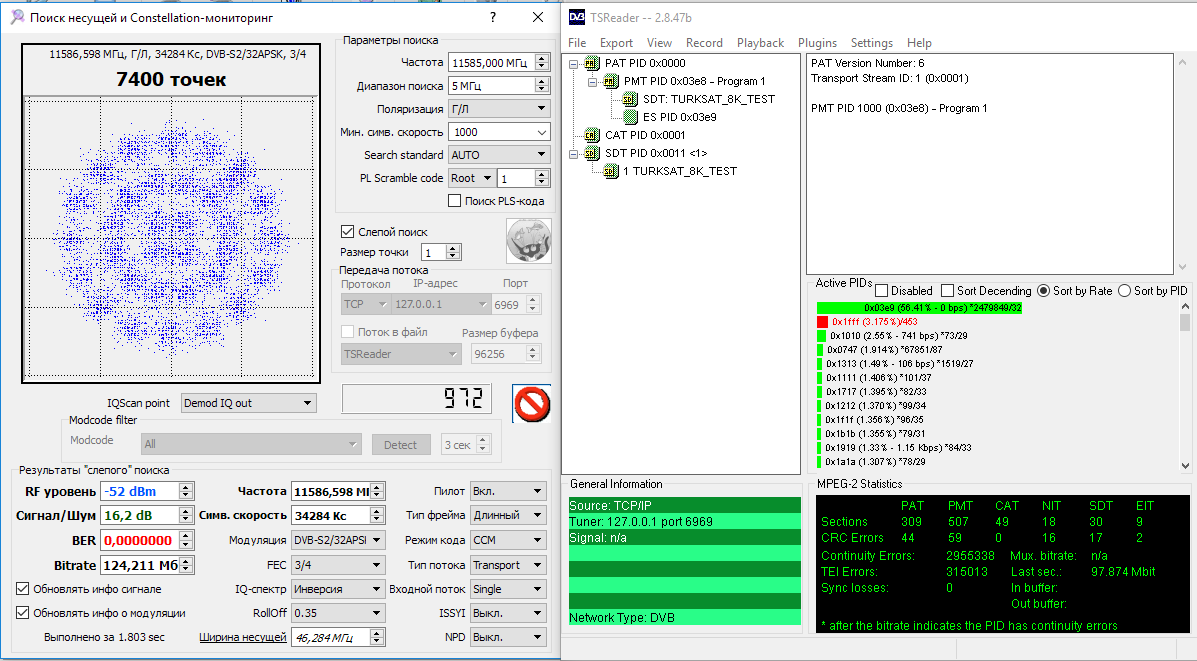Collapse the SDT PID 0x0011 tree node
Screen dimensions: 1197x661
[573, 153]
